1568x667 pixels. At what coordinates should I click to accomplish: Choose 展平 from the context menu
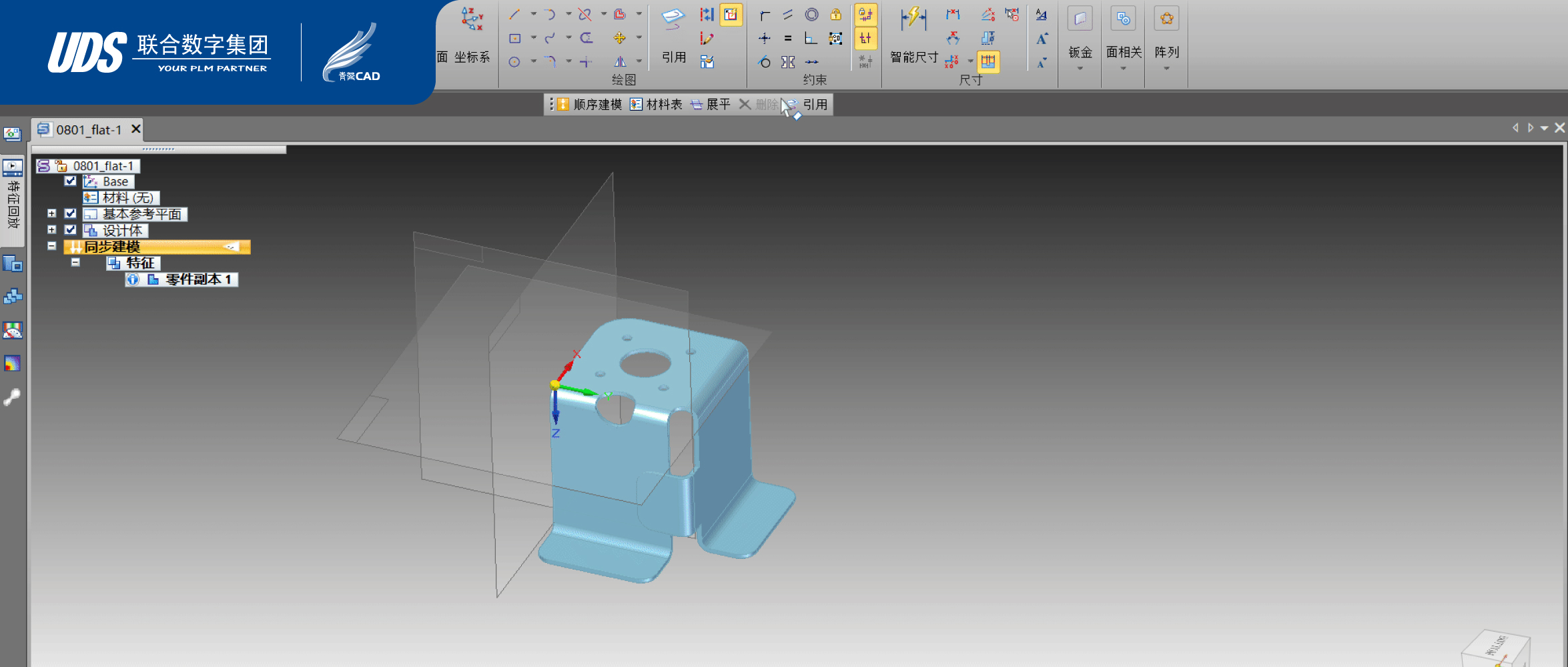[x=711, y=105]
